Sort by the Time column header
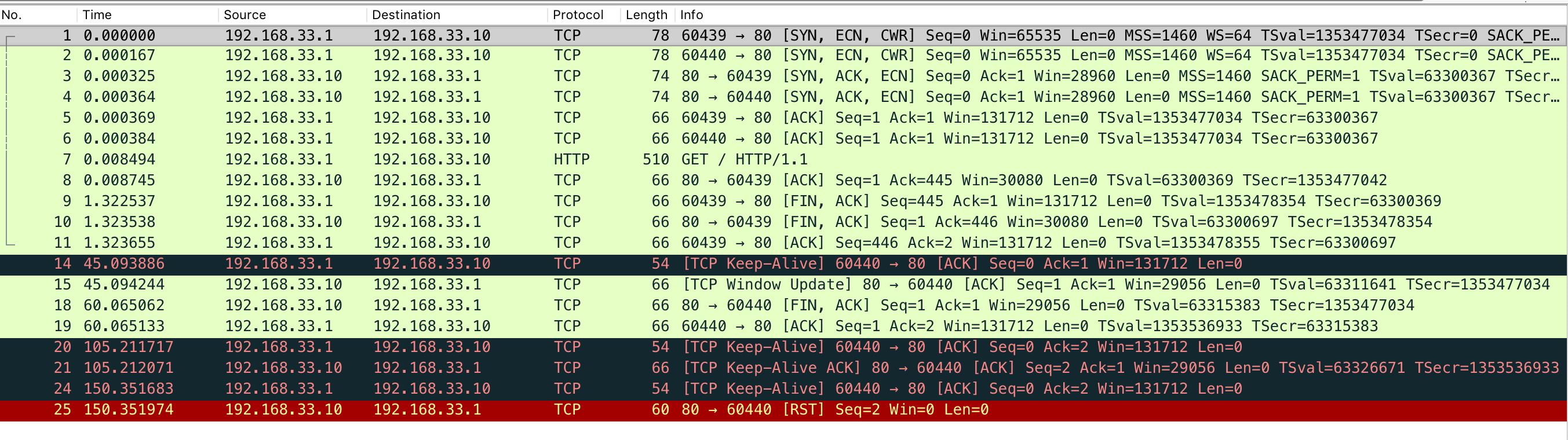1568x440 pixels. (147, 14)
